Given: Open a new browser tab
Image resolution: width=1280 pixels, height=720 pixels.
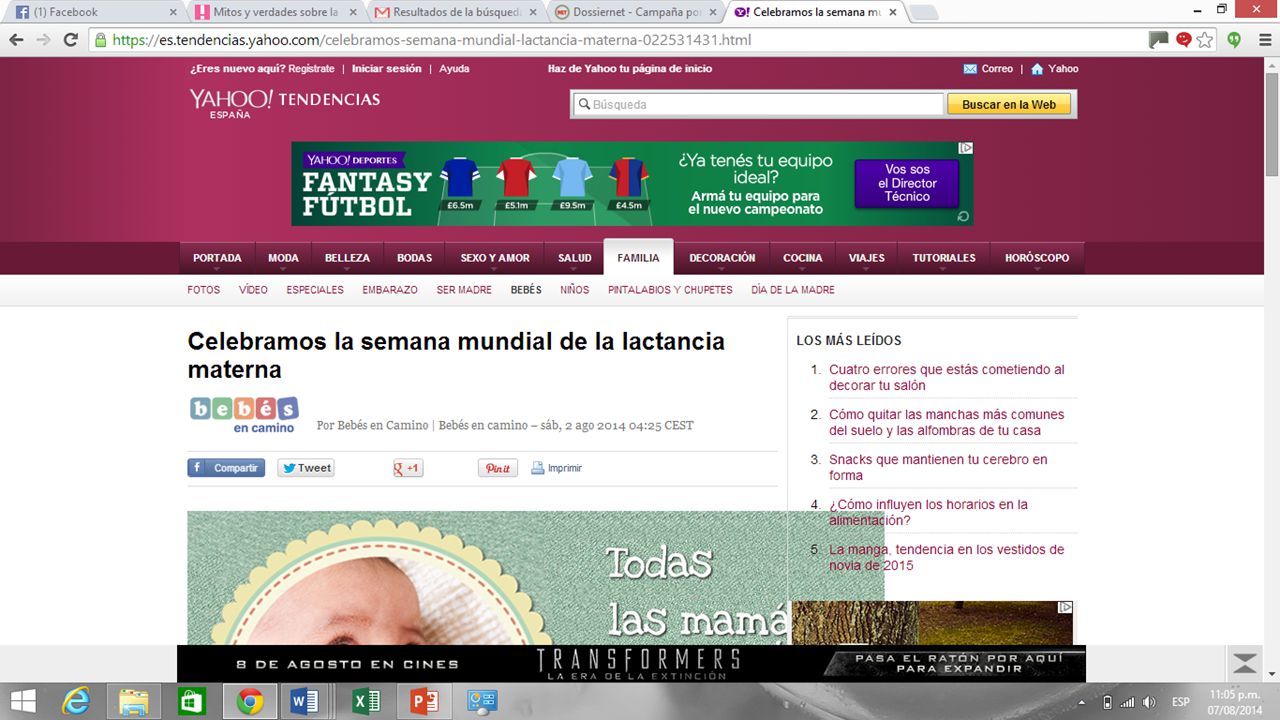Looking at the screenshot, I should pyautogui.click(x=922, y=12).
